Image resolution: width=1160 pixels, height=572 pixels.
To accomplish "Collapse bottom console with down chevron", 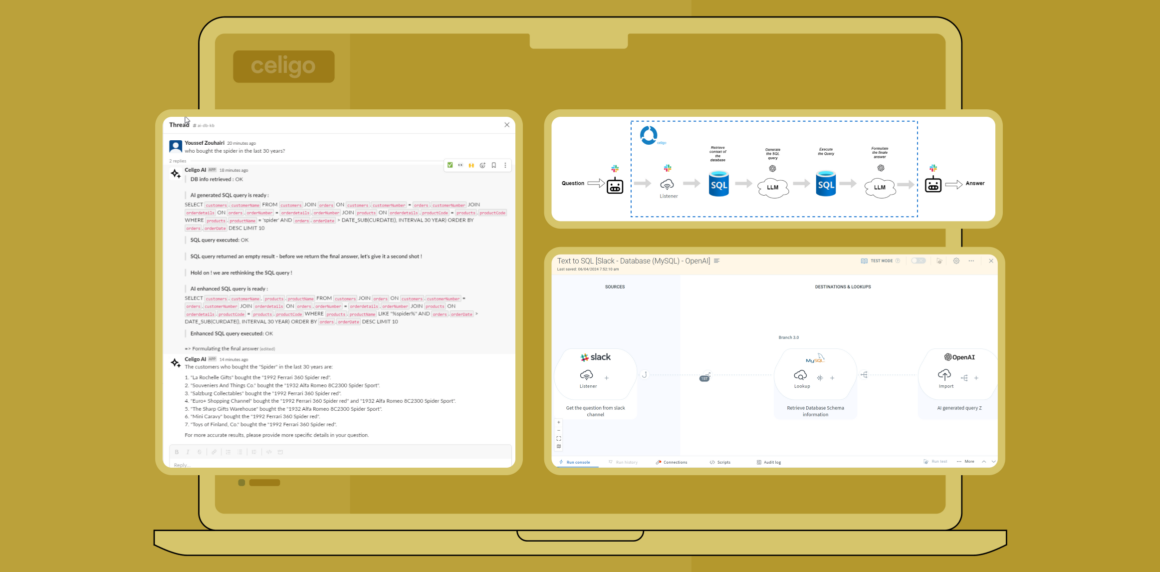I will (993, 461).
